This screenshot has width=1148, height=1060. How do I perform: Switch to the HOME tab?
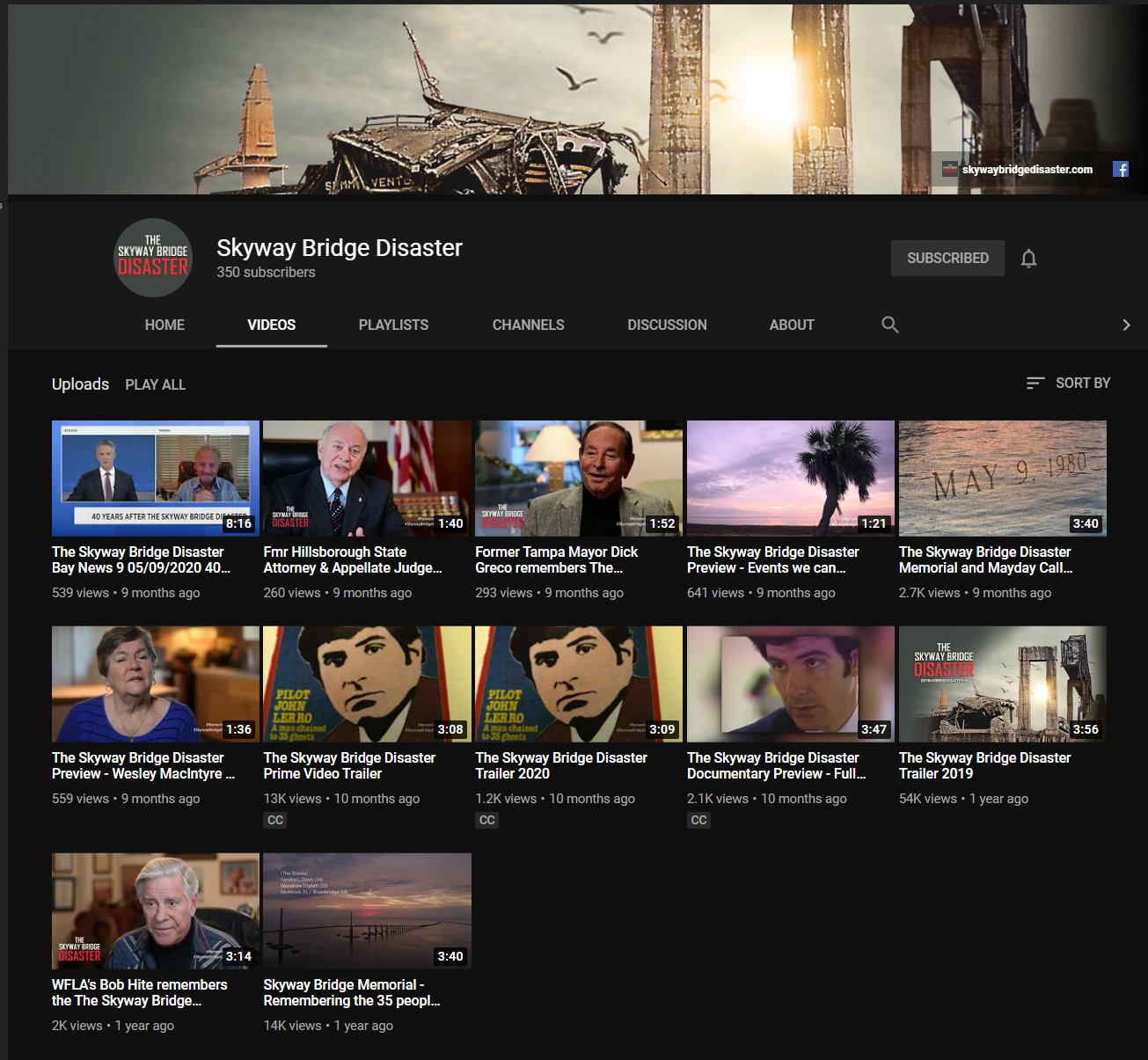[x=165, y=325]
